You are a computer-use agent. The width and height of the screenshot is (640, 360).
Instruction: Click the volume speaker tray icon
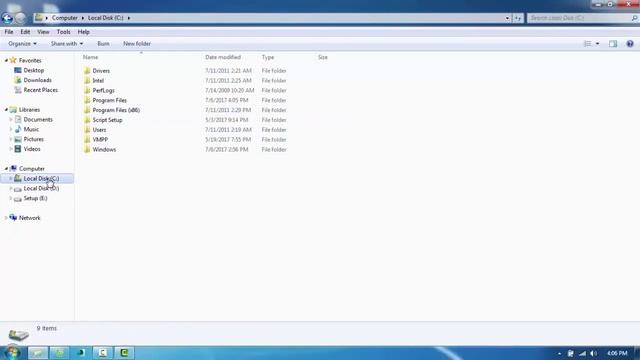click(594, 353)
